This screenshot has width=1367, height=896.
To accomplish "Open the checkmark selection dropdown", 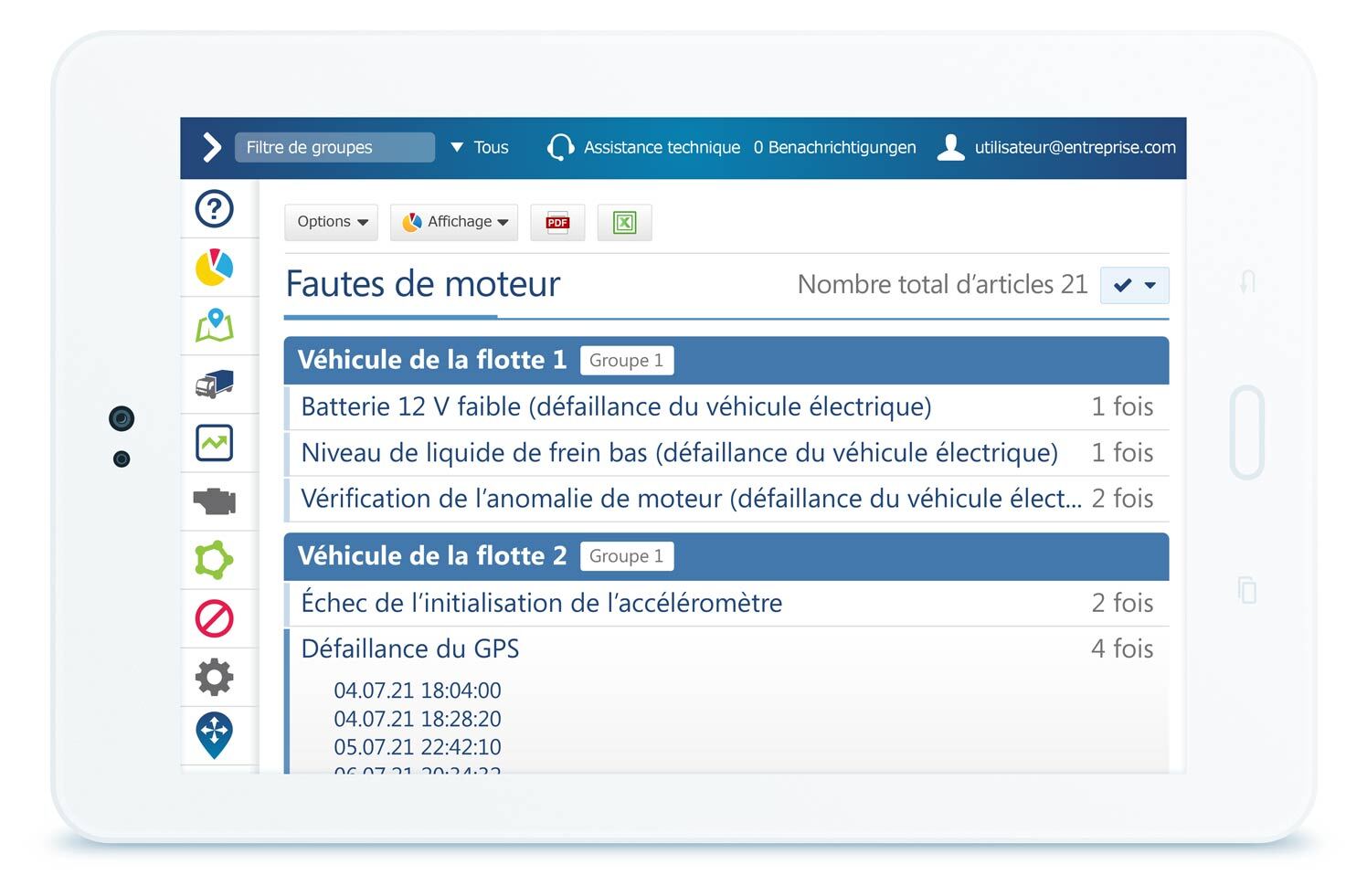I will click(x=1134, y=285).
